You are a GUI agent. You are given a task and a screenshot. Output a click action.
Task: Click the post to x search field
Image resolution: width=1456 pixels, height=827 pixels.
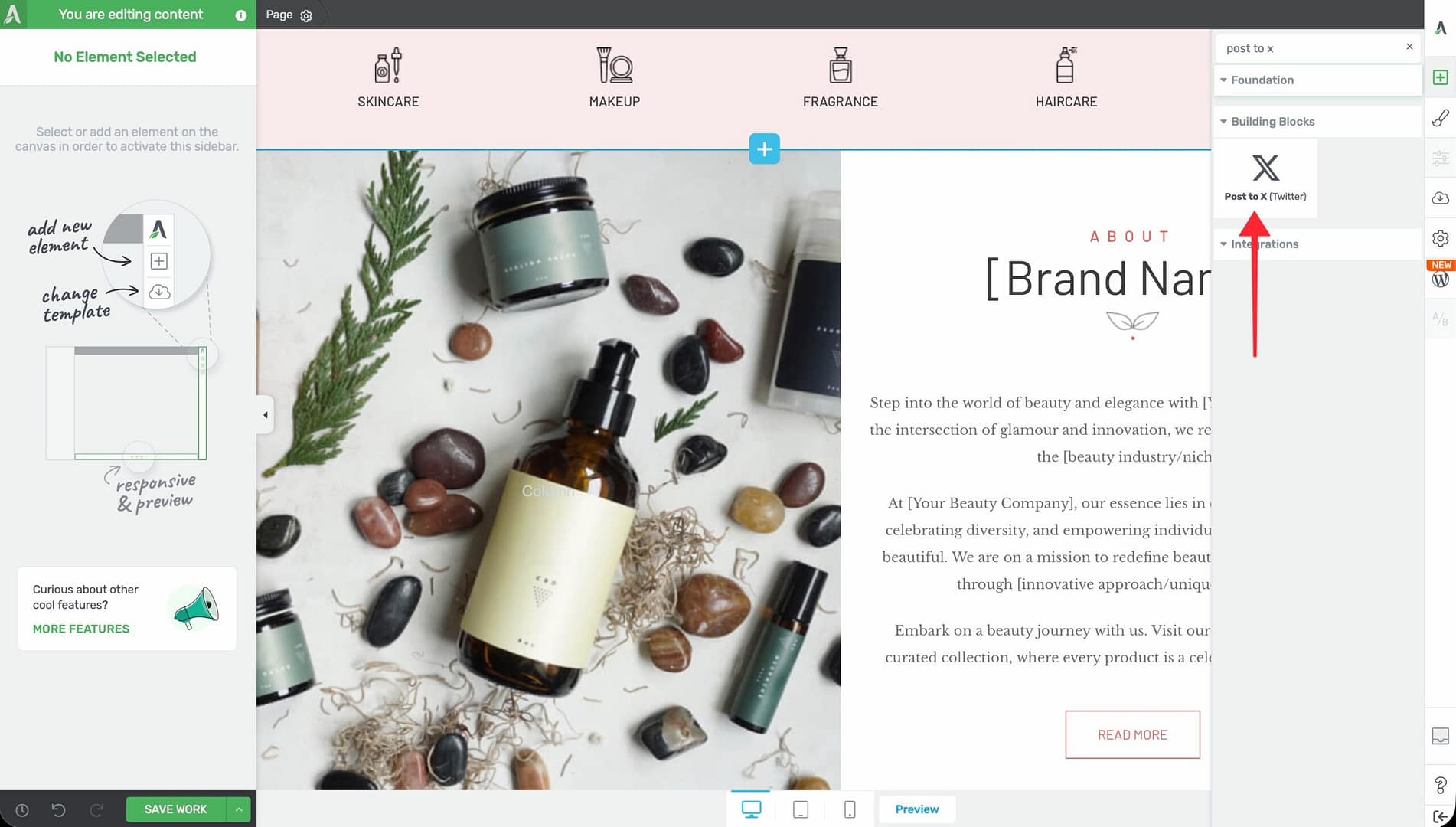[1309, 47]
